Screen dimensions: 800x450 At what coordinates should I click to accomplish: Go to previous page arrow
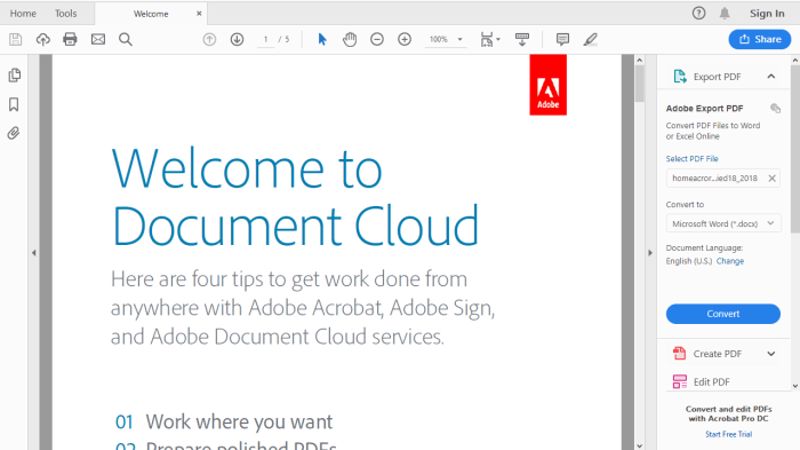[x=209, y=39]
